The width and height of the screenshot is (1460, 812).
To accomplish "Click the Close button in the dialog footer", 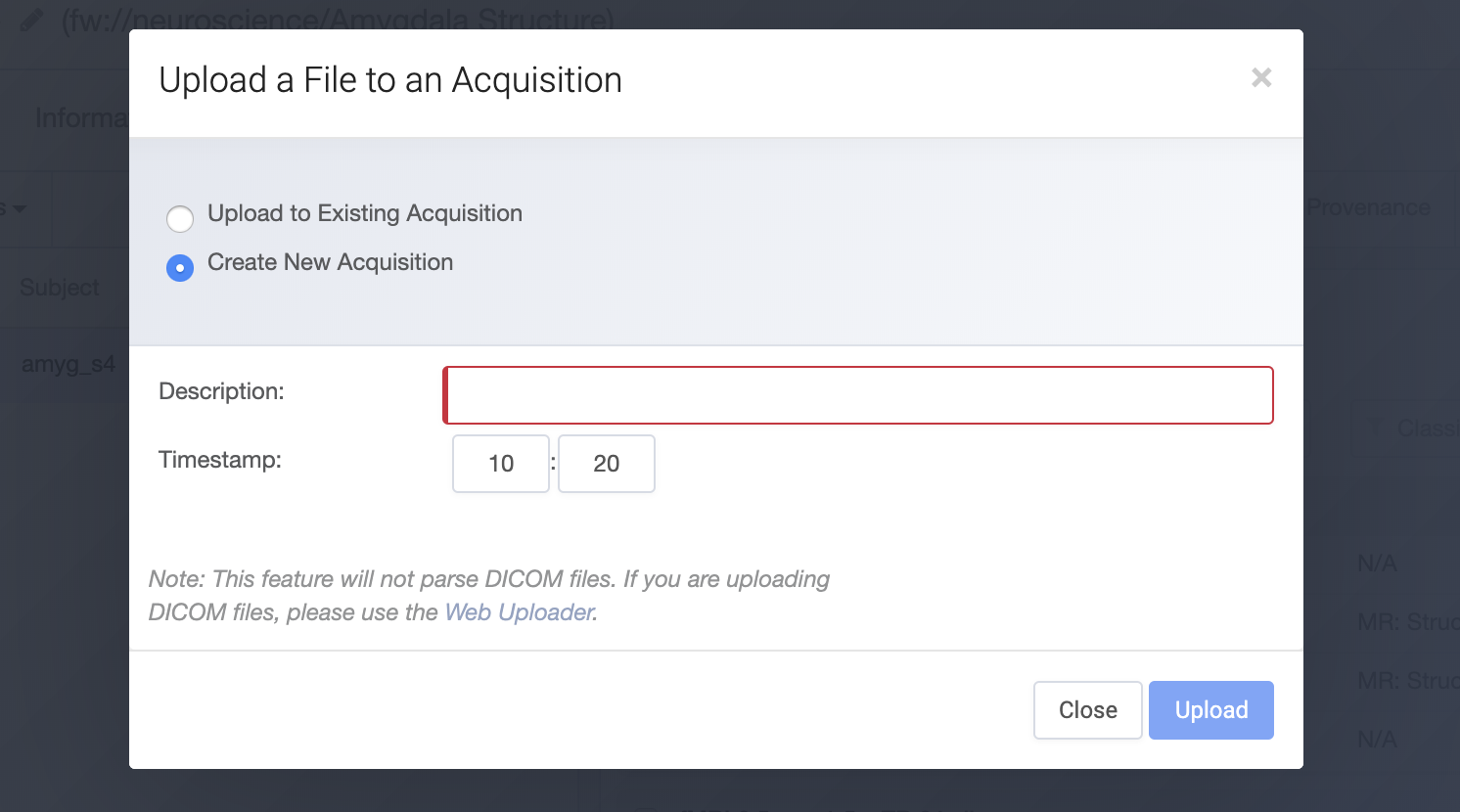I will (x=1088, y=710).
